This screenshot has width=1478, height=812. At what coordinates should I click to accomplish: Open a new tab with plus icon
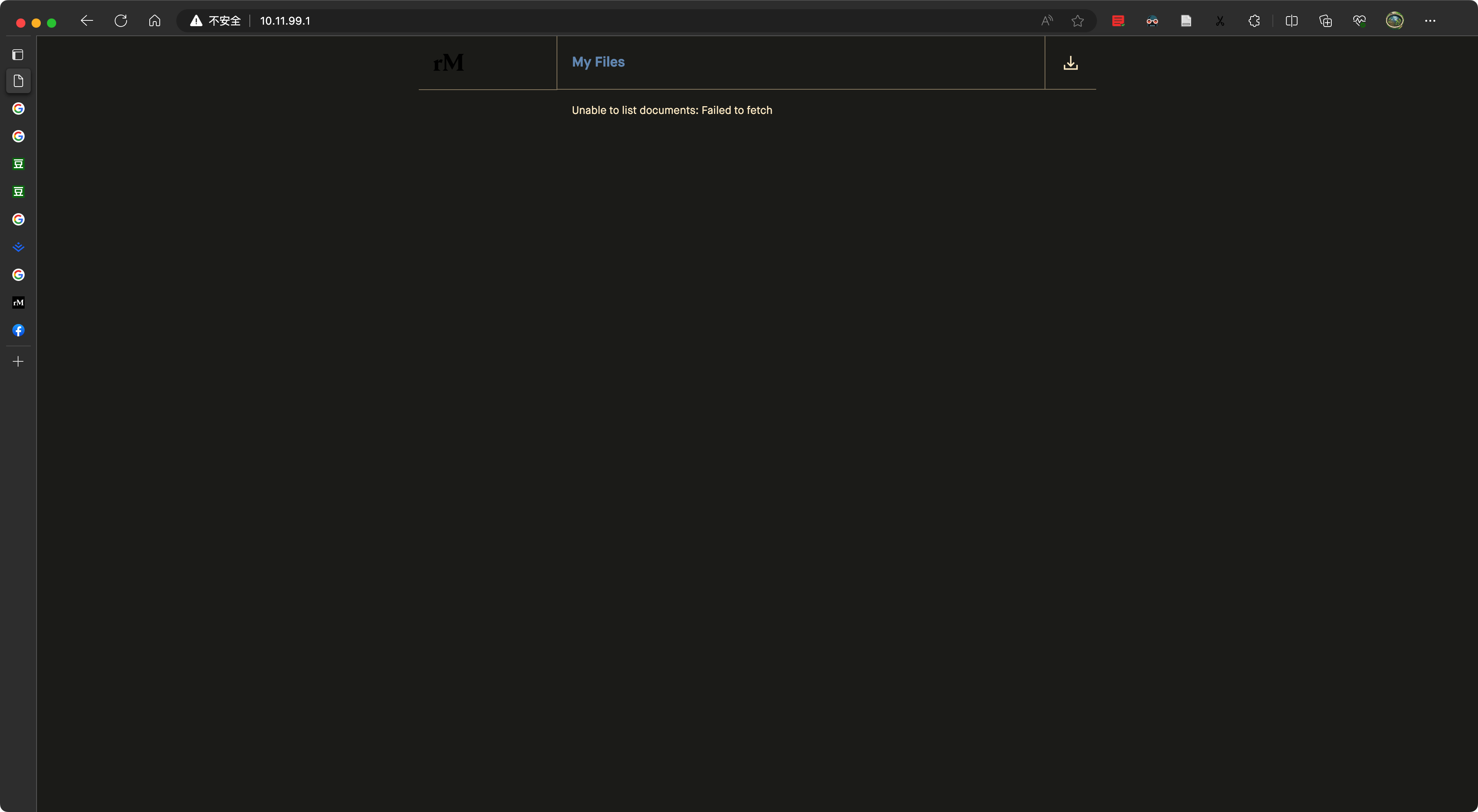pyautogui.click(x=18, y=361)
